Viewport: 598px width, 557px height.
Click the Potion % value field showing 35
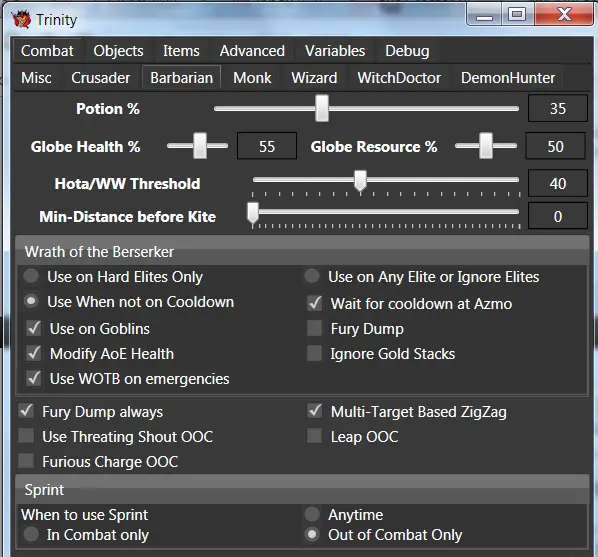(x=558, y=109)
